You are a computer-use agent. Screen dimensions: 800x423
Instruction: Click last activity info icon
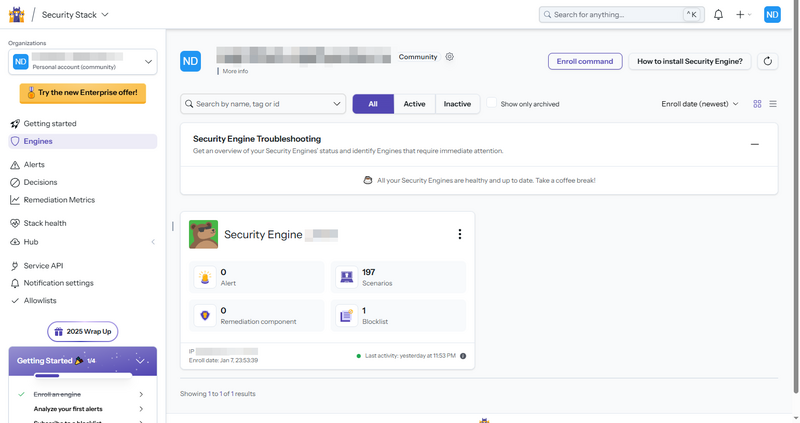463,356
